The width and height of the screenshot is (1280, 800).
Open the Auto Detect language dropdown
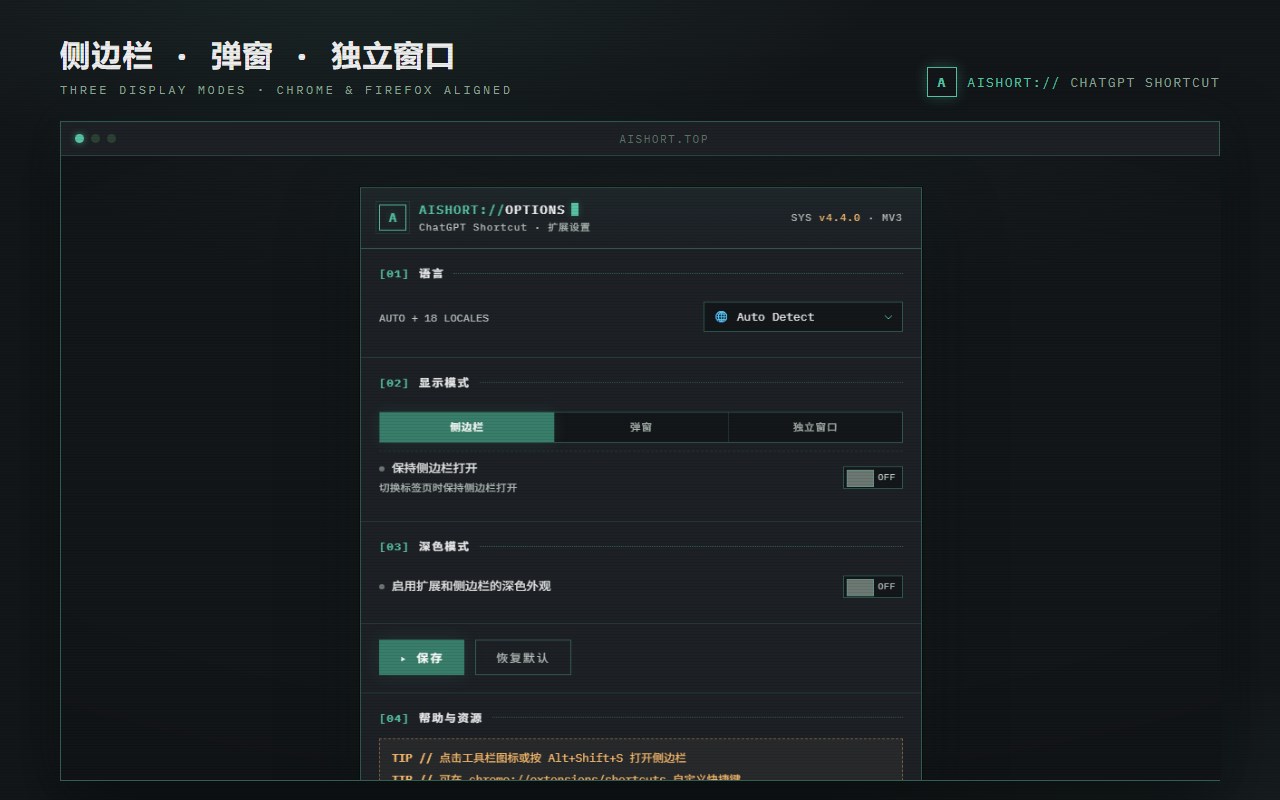[803, 317]
